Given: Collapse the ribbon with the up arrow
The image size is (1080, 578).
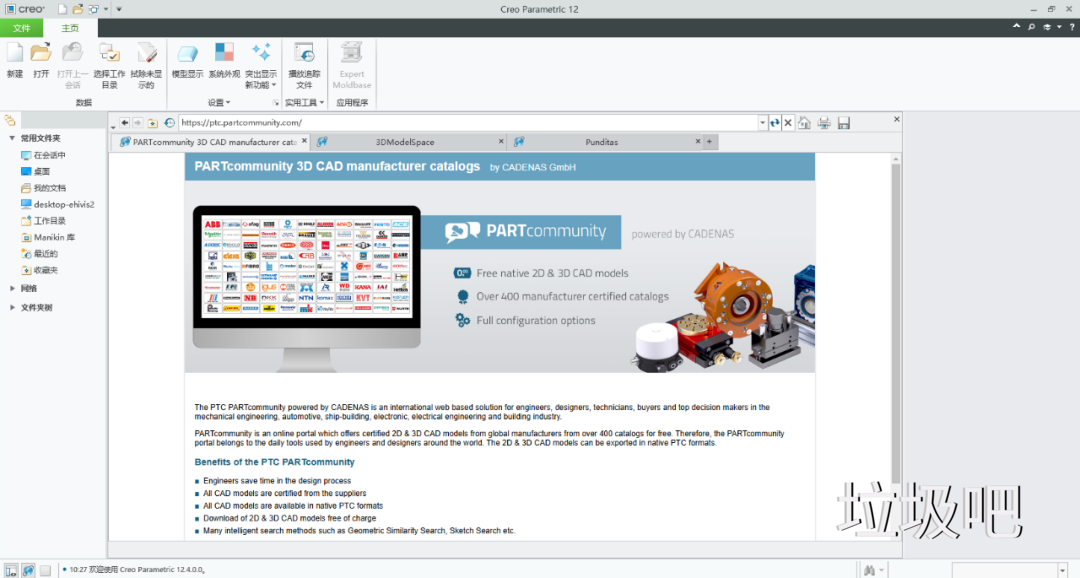Looking at the screenshot, I should 1017,27.
